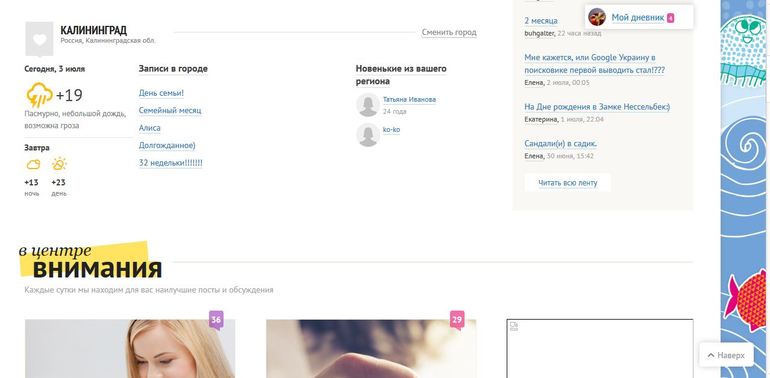This screenshot has height=378, width=770.
Task: Open the День семьи! post
Action: (x=162, y=93)
